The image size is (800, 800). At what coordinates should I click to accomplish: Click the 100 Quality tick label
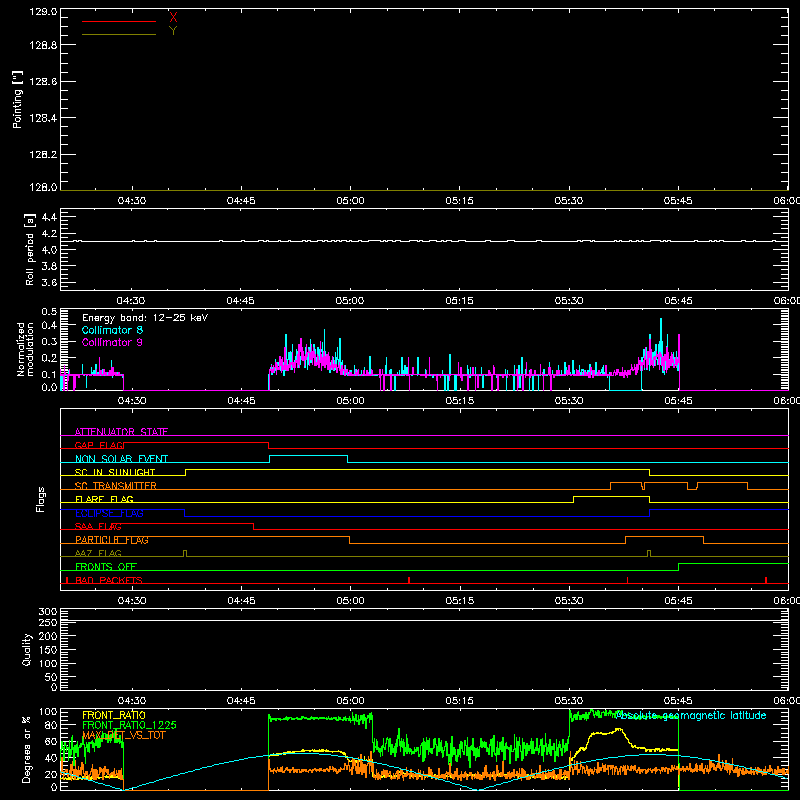point(47,663)
